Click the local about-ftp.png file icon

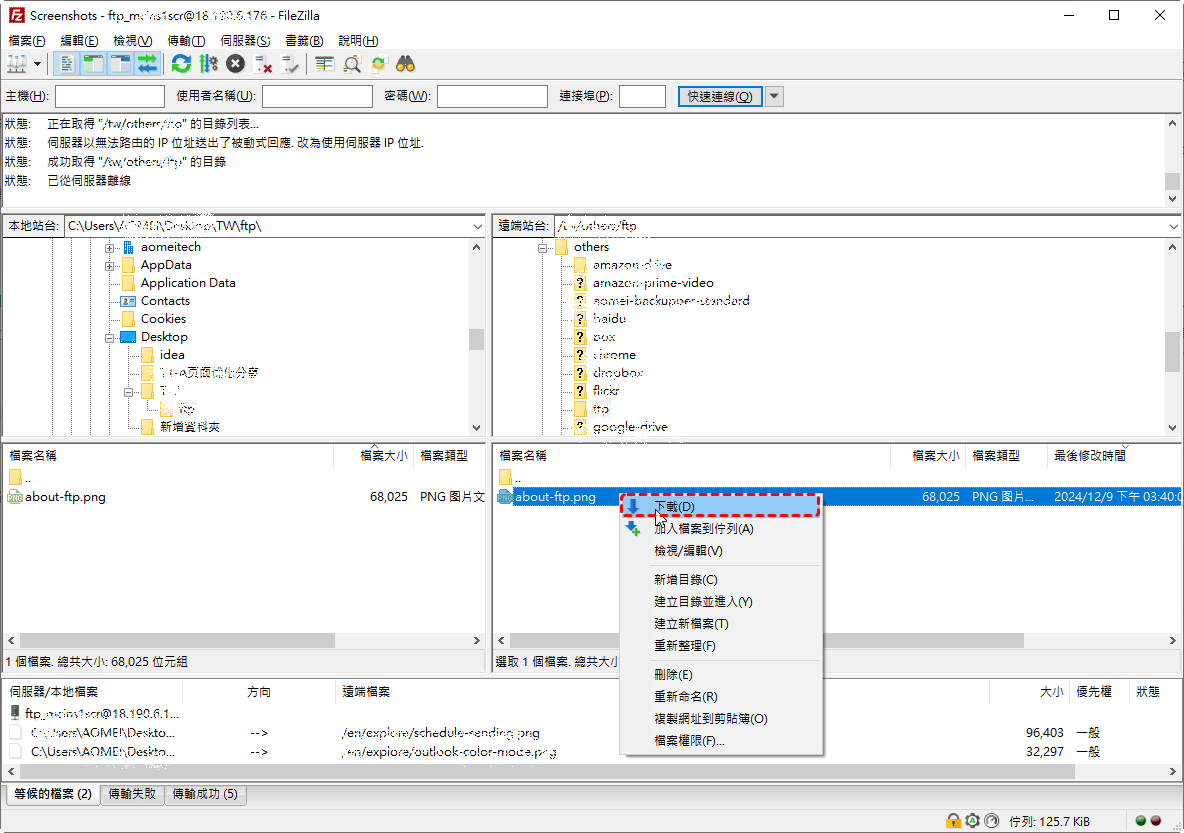pos(14,497)
